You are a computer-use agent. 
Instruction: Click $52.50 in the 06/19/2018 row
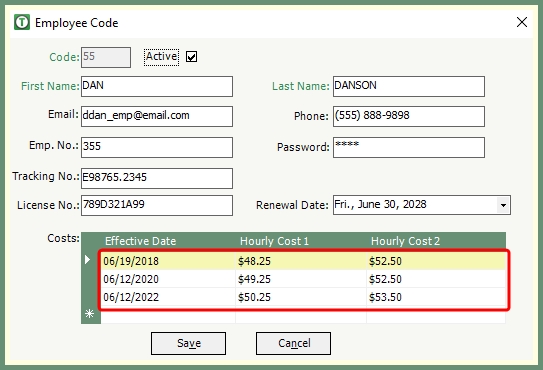click(436, 261)
